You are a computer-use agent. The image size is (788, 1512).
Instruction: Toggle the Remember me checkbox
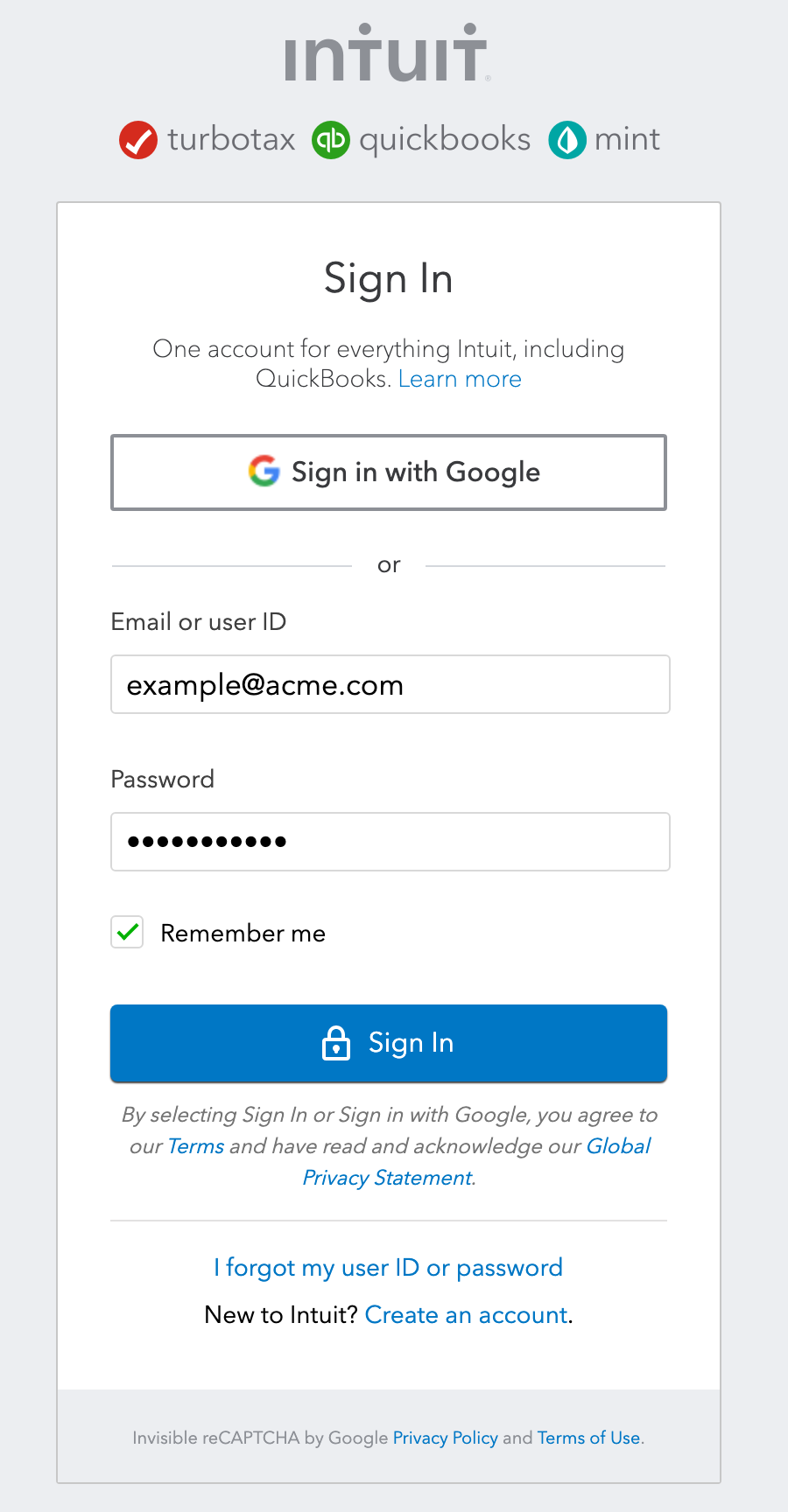pos(127,933)
